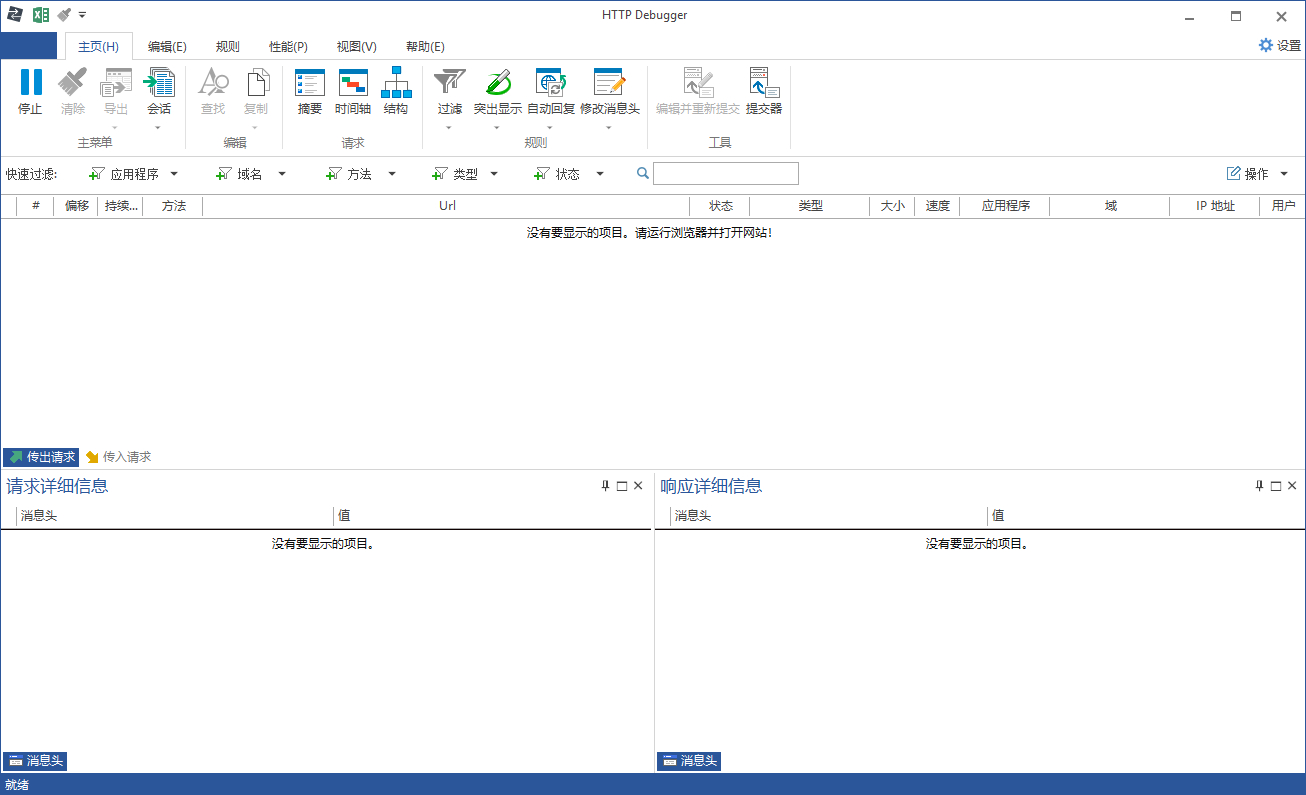1306x795 pixels.
Task: Switch to the 性能(P) ribbon tab
Action: (288, 46)
